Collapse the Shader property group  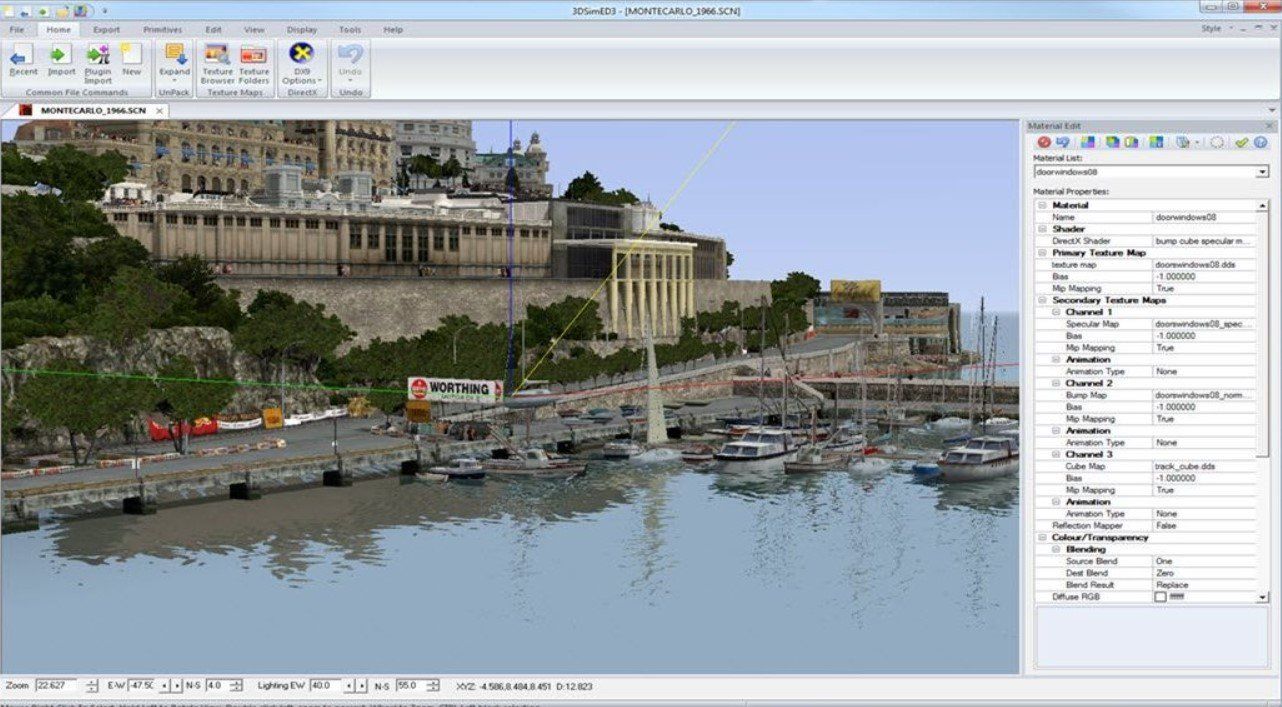[x=1041, y=229]
